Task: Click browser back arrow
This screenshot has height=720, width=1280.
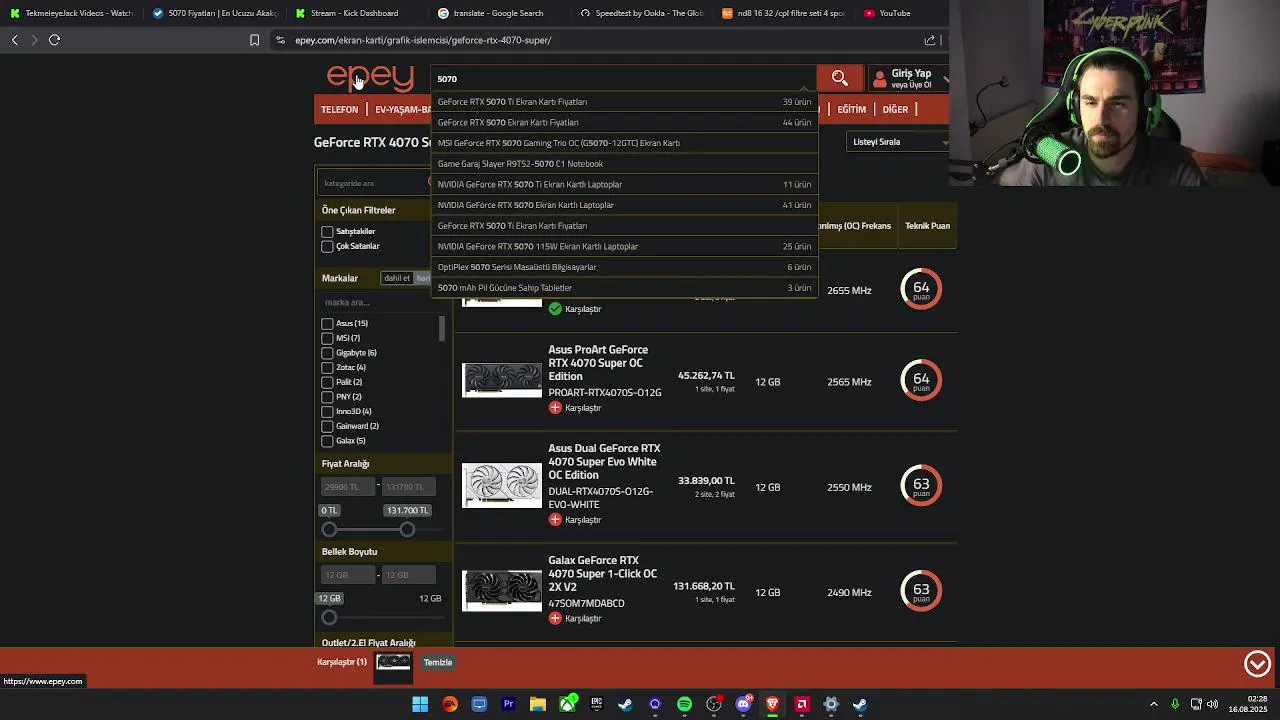Action: (15, 40)
